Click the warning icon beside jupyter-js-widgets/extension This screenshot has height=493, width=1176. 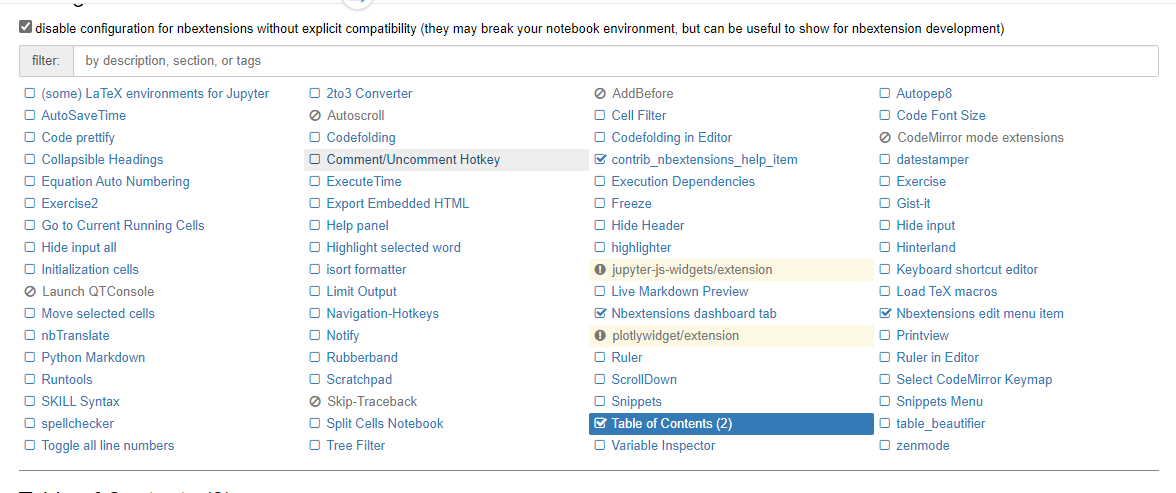[599, 269]
